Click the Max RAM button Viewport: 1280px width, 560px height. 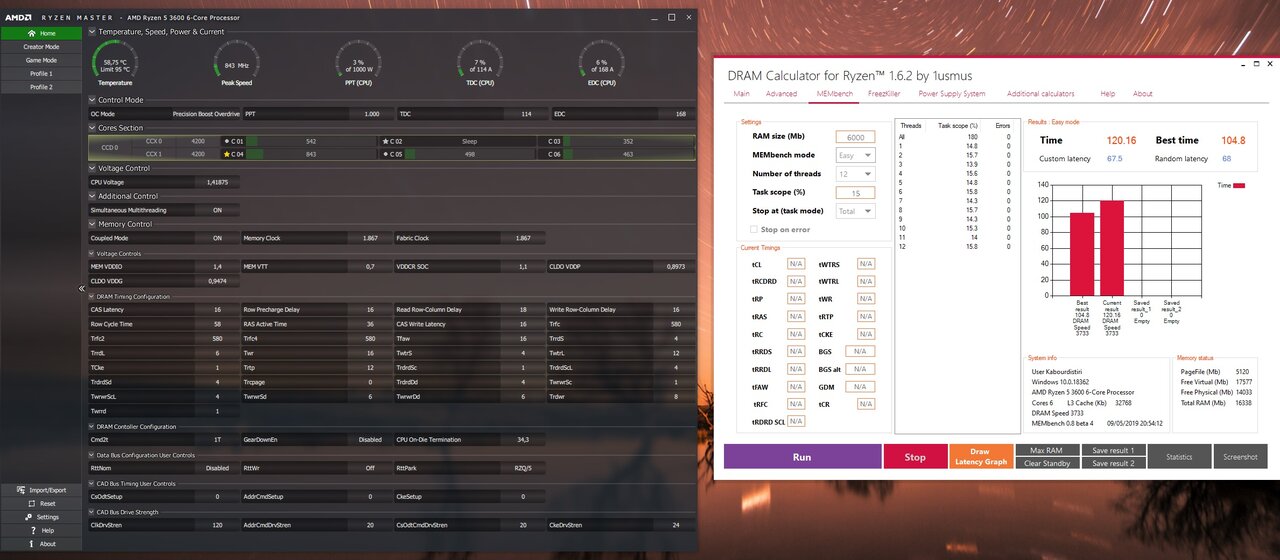(x=1046, y=451)
